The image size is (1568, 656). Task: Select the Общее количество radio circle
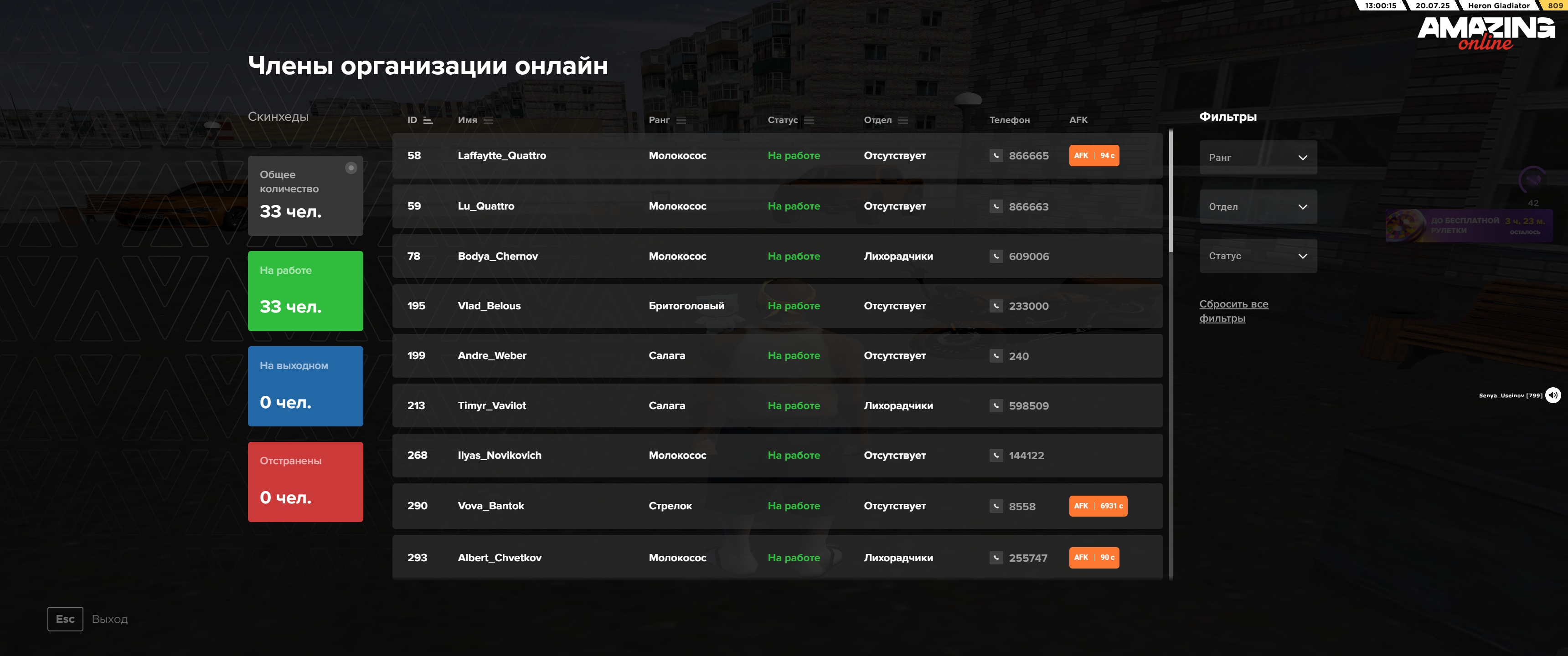click(351, 168)
